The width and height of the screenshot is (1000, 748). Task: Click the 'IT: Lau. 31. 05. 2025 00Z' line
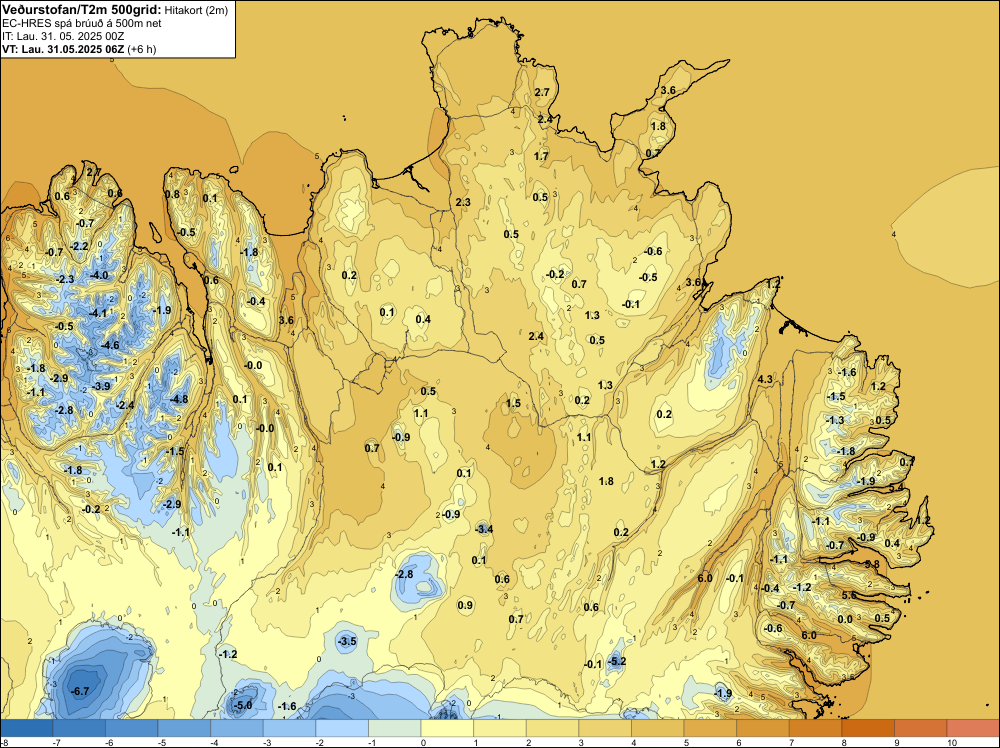(x=63, y=36)
